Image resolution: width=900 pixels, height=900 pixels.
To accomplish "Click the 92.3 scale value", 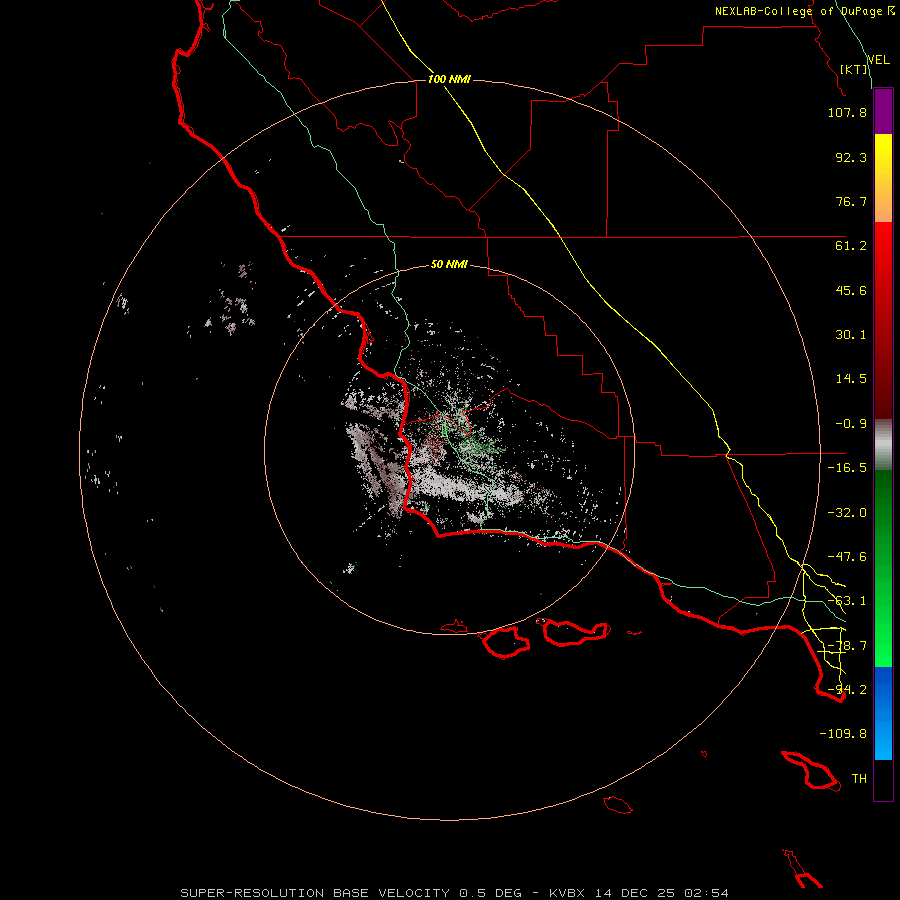I will 851,157.
